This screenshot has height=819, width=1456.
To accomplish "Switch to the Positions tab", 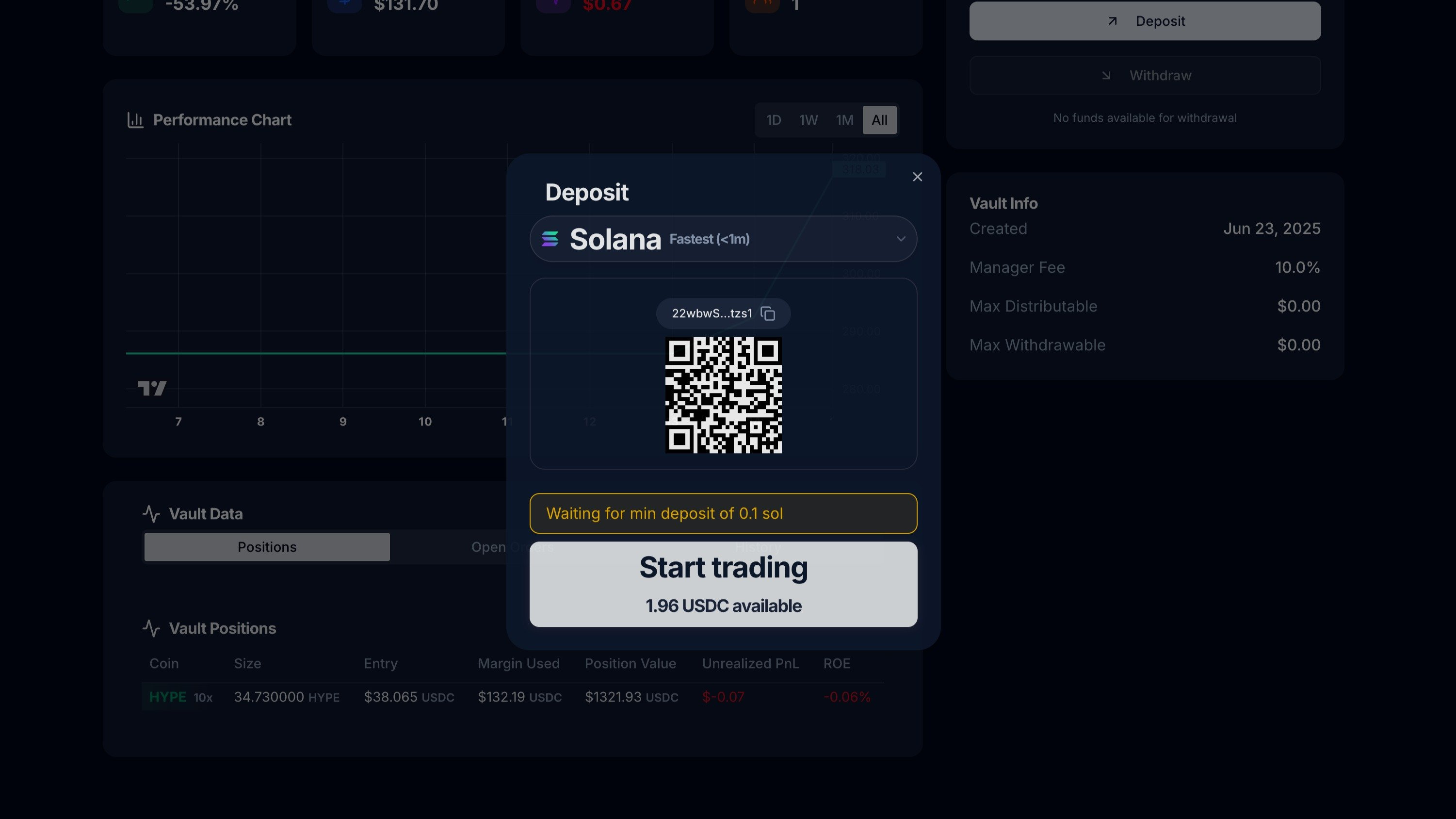I will click(267, 547).
